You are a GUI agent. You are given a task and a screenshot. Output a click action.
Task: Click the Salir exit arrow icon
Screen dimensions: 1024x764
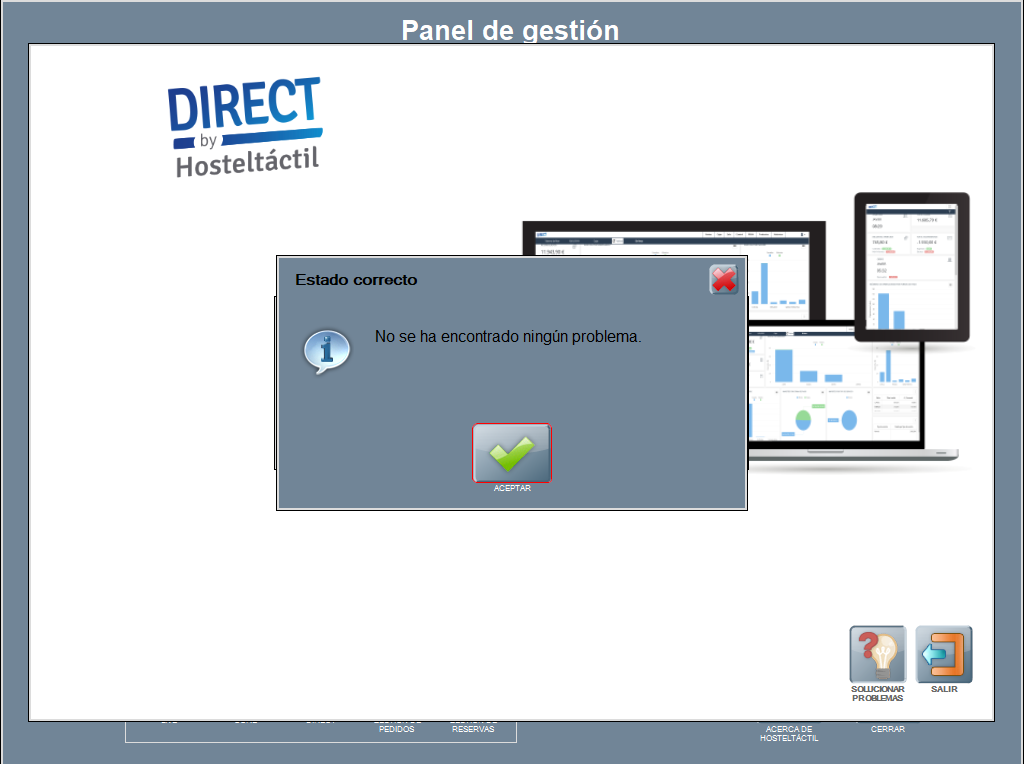(943, 654)
